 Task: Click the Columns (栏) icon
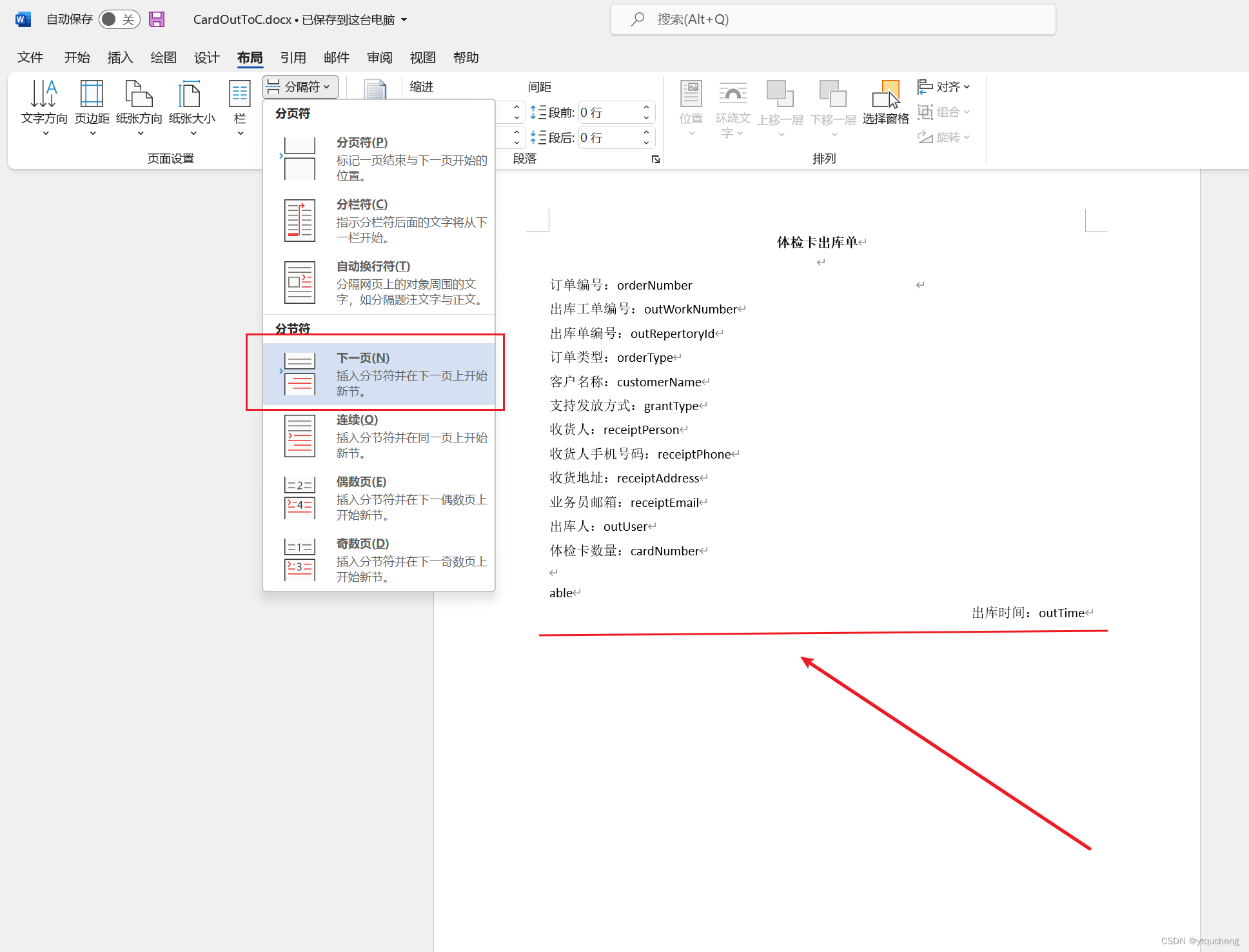point(240,95)
